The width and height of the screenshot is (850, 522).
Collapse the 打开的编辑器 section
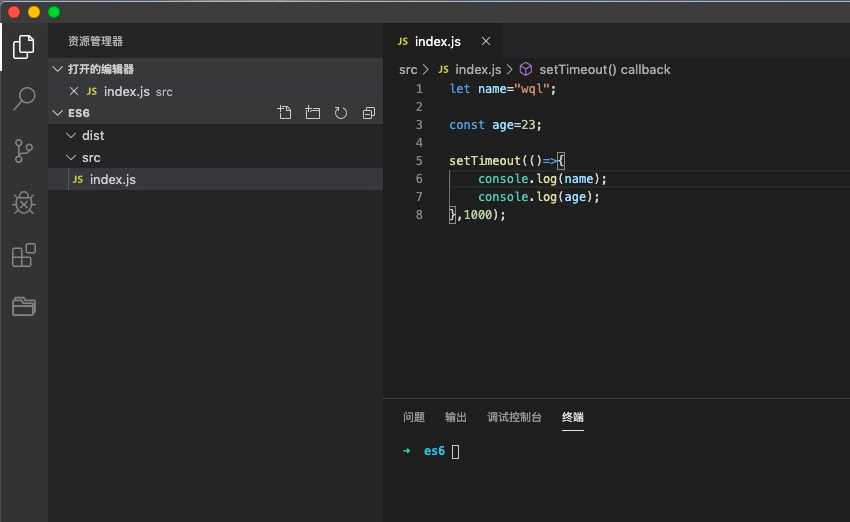(57, 69)
